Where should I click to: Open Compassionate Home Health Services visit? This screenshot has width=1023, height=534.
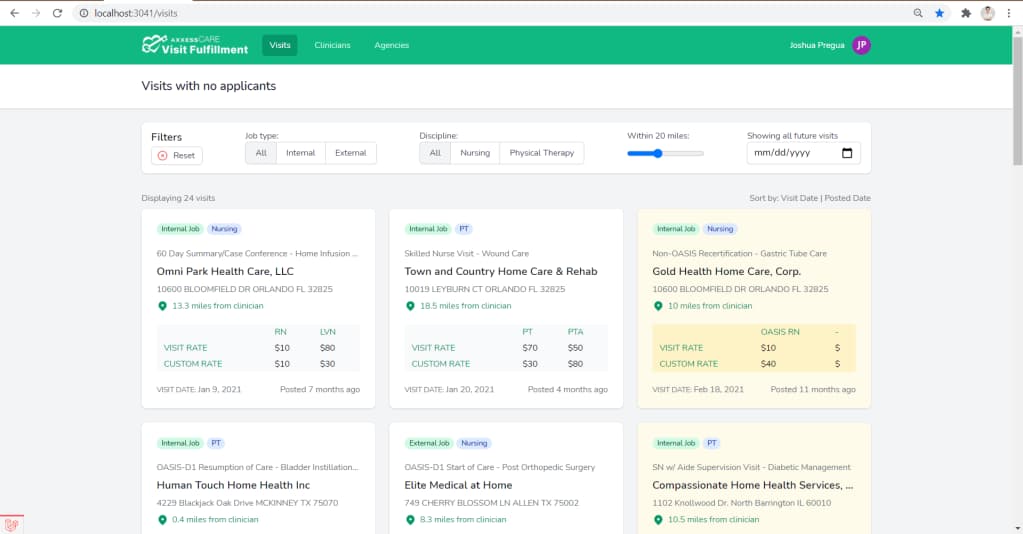tap(753, 485)
